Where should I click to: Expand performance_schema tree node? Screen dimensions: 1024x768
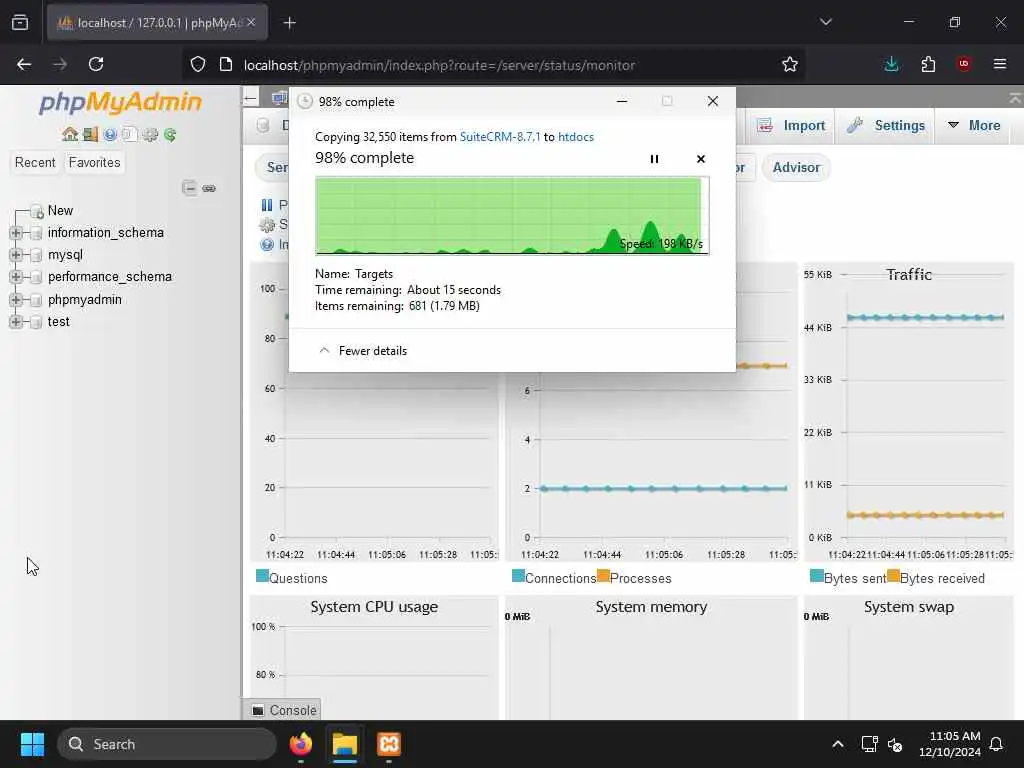click(16, 278)
